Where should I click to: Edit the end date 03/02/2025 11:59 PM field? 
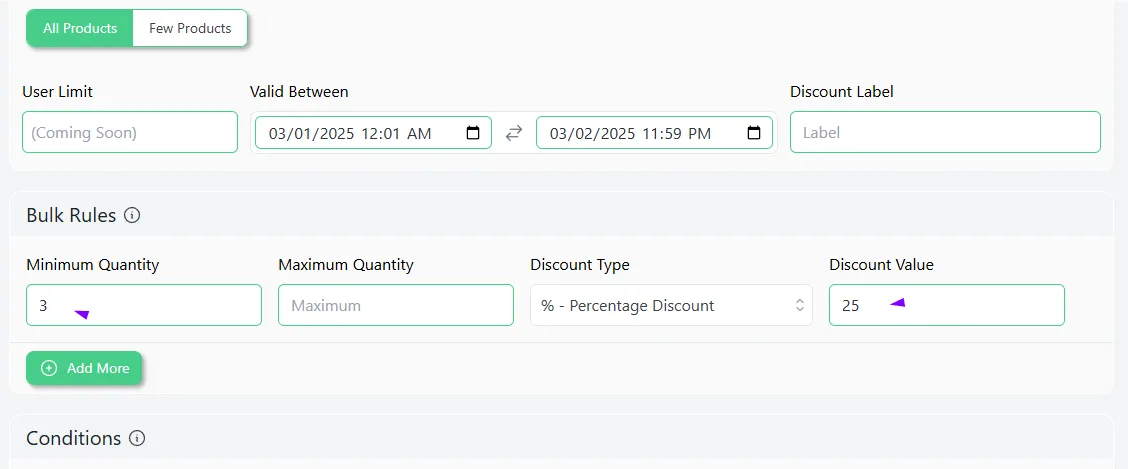(655, 133)
